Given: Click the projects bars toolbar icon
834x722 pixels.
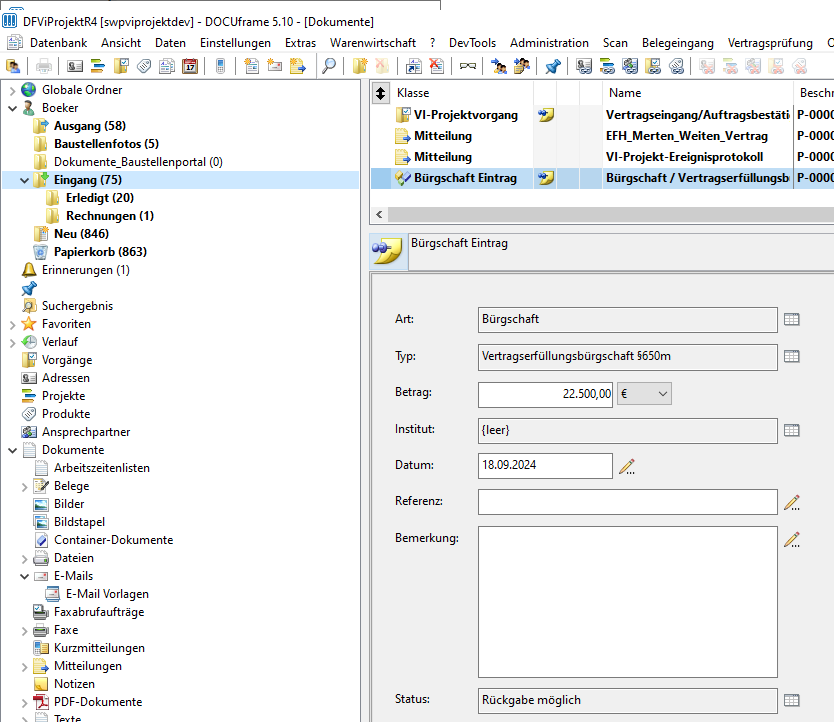Looking at the screenshot, I should 98,67.
